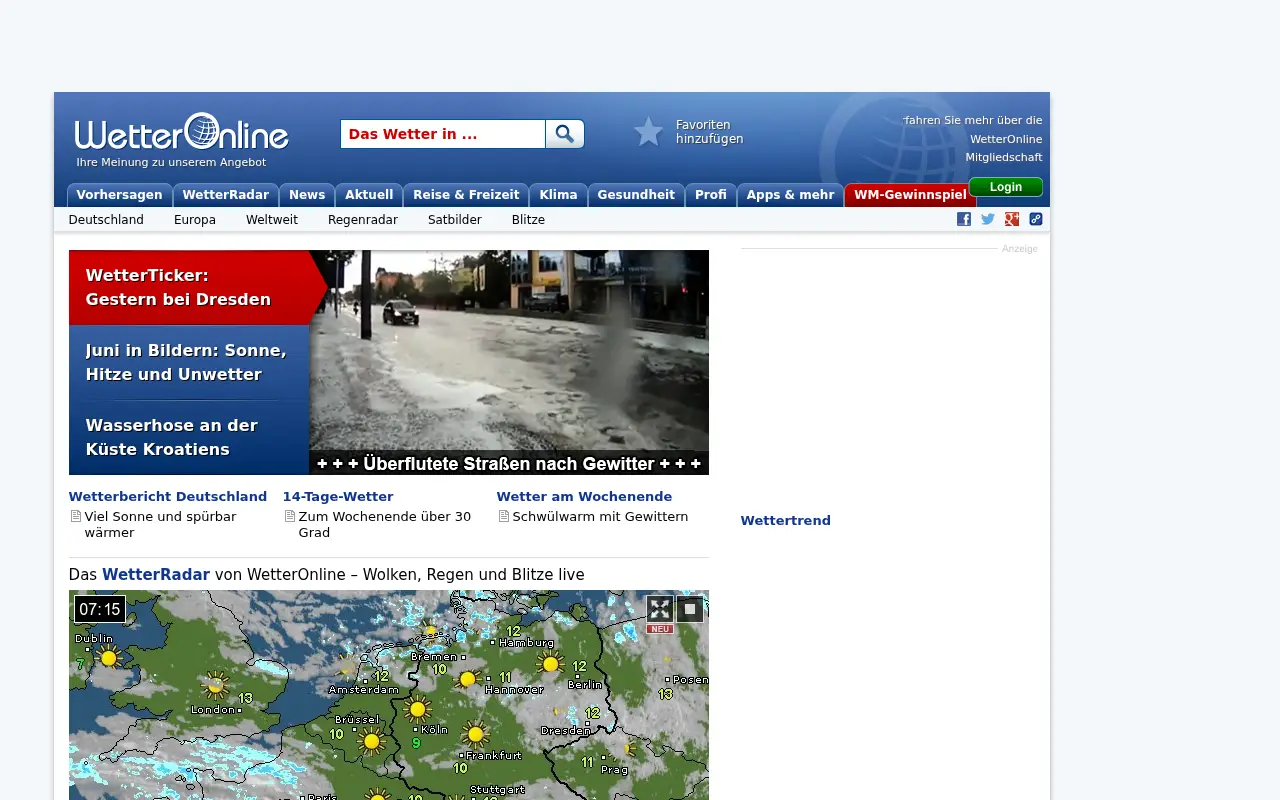Select Deutschland in the submenu
1280x800 pixels.
106,220
